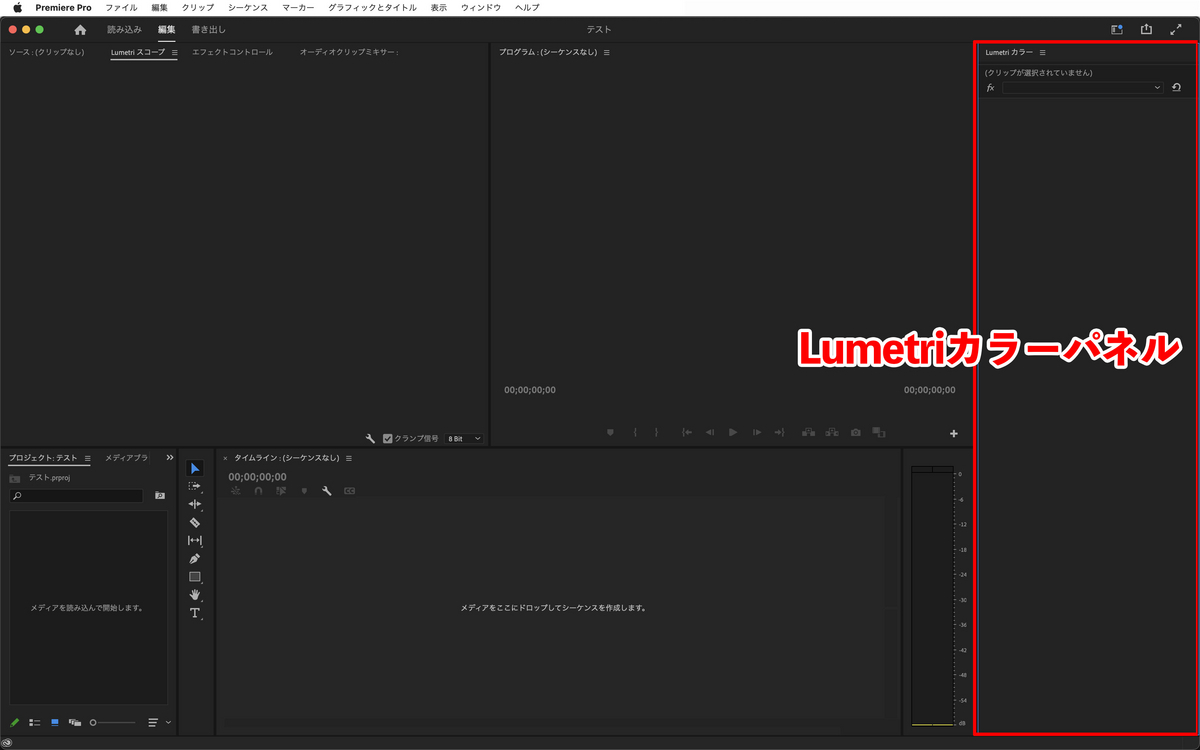The image size is (1200, 750).
Task: Switch Project panel to Icon view
Action: (x=54, y=722)
